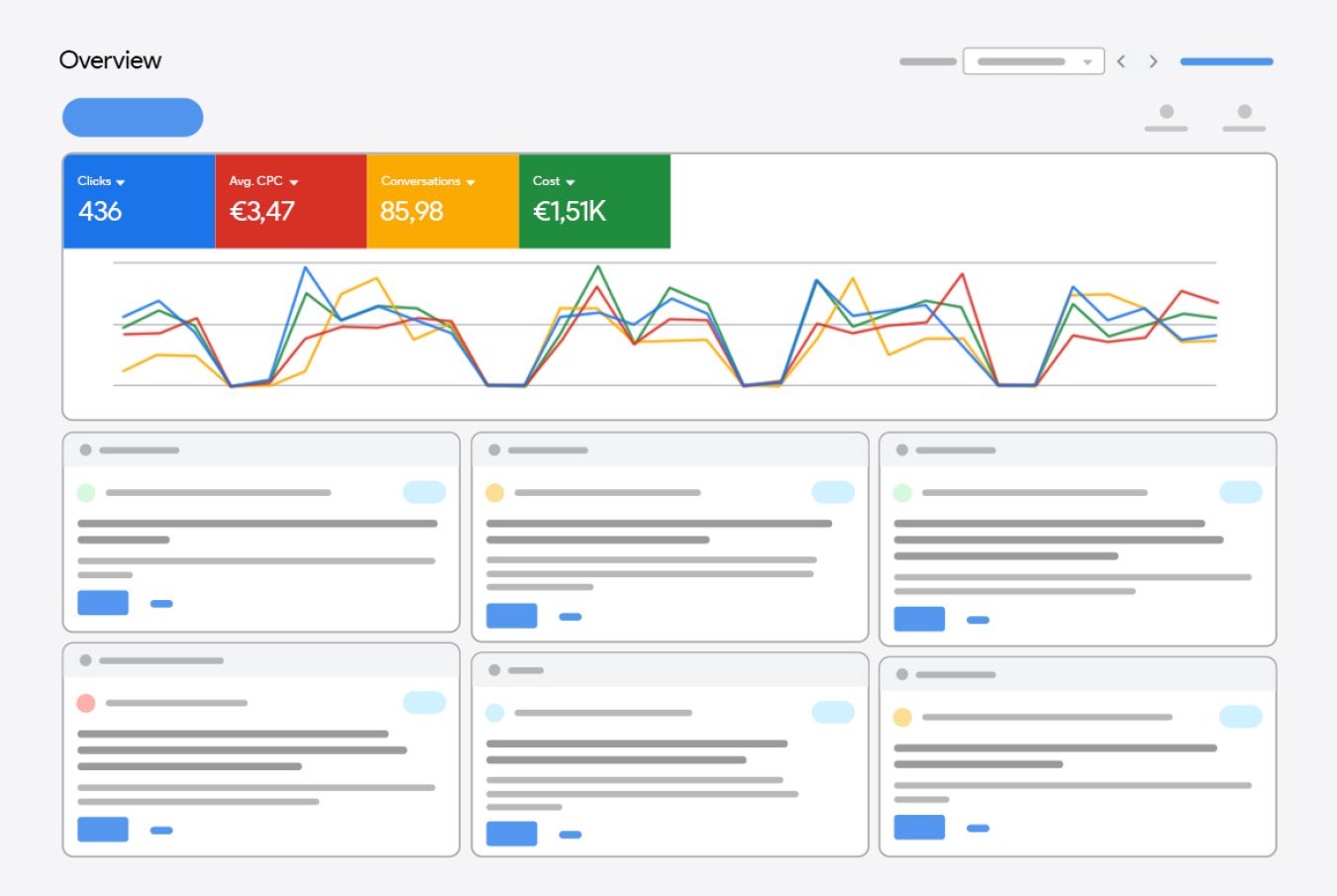Click the blue action button on the first card
Image resolution: width=1337 pixels, height=896 pixels.
[x=102, y=602]
